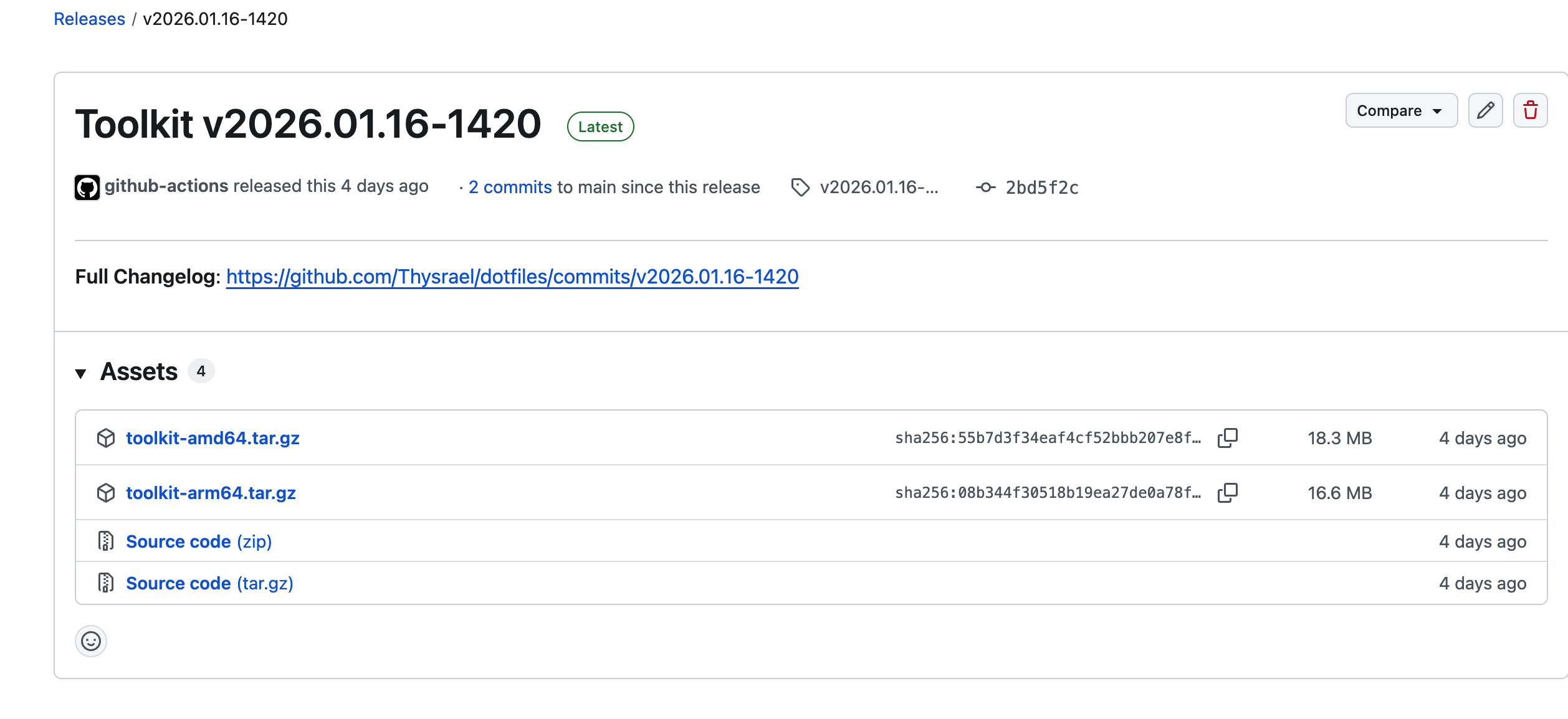Viewport: 1568px width, 719px height.
Task: Open the Compare dropdown
Action: coord(1400,110)
